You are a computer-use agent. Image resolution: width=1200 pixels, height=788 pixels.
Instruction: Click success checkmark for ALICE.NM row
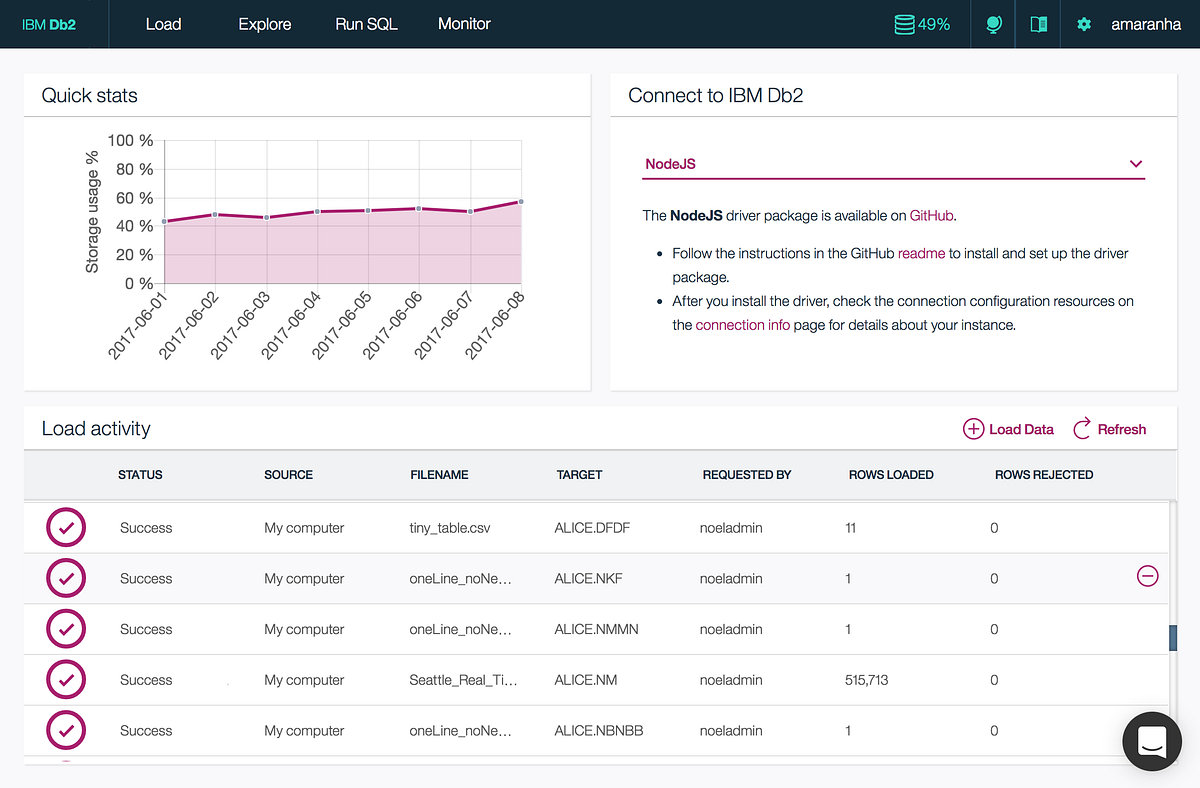(x=66, y=680)
